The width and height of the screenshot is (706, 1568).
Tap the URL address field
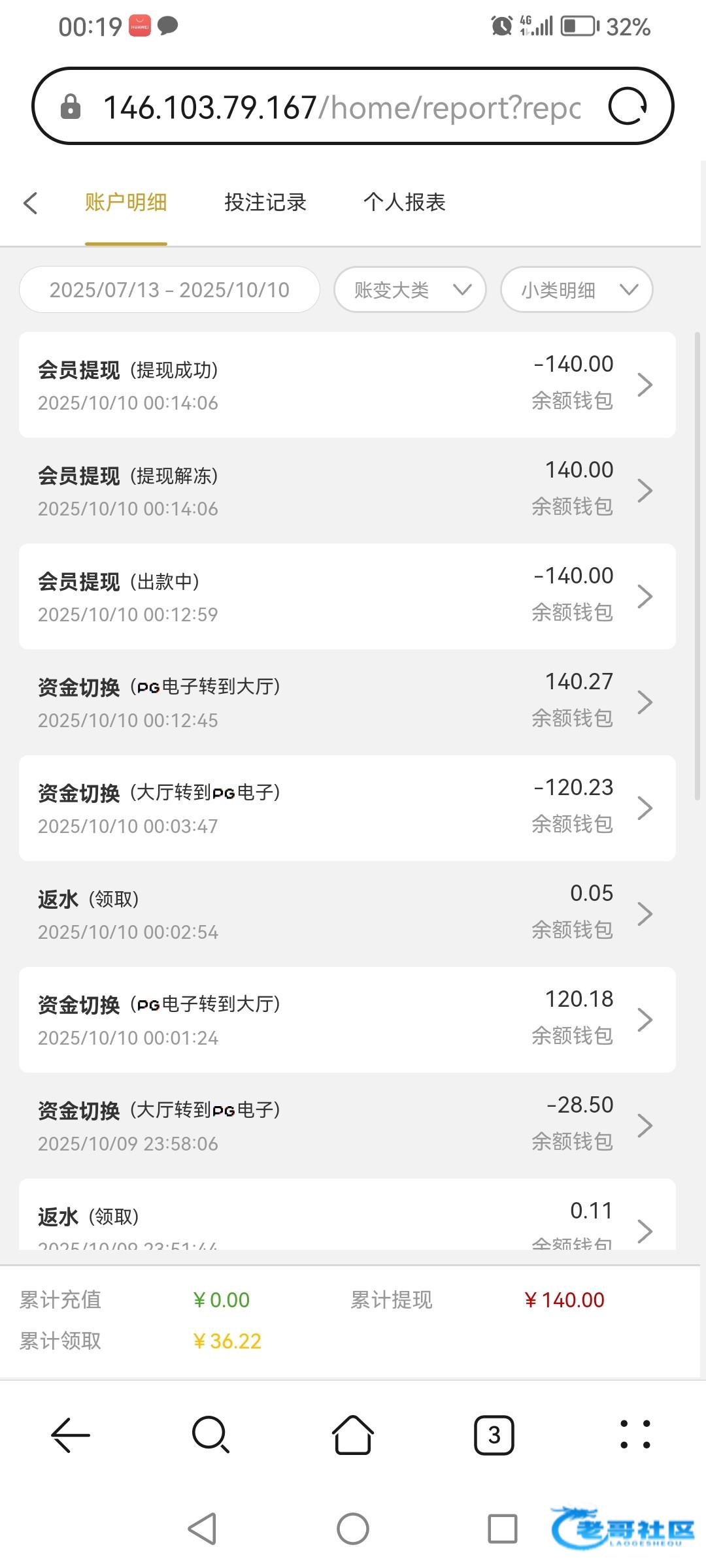point(340,106)
